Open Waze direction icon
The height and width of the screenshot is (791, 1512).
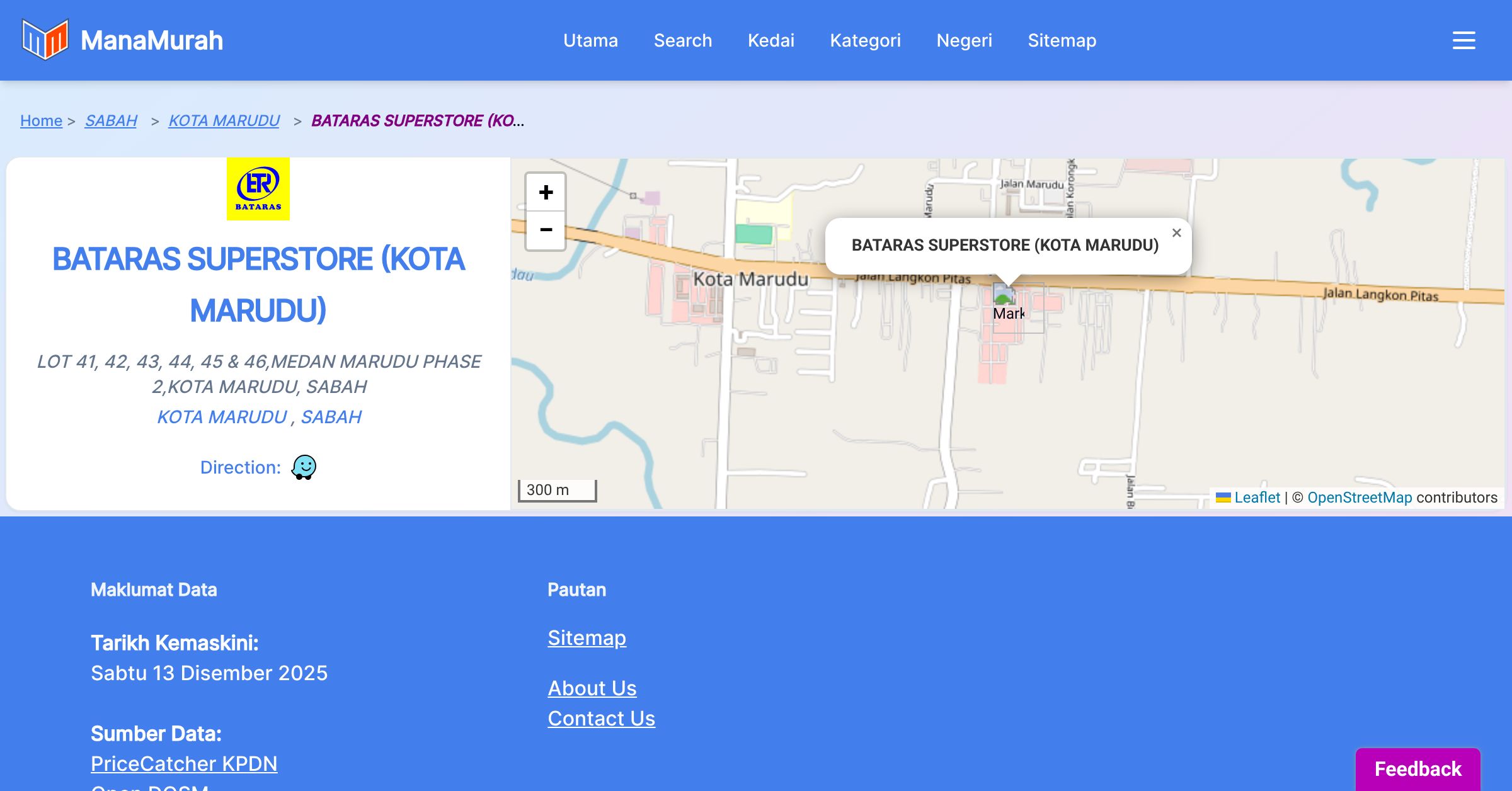[x=304, y=467]
